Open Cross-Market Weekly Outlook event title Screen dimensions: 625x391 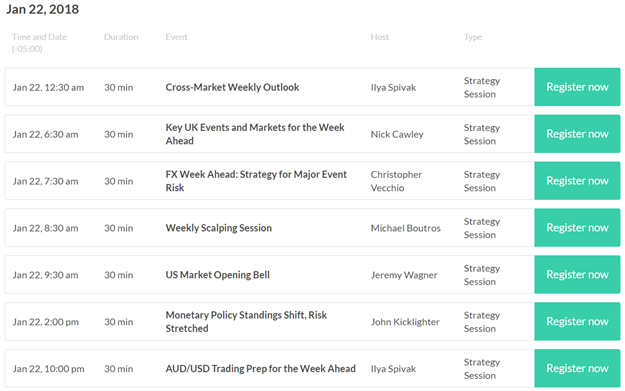pos(232,87)
